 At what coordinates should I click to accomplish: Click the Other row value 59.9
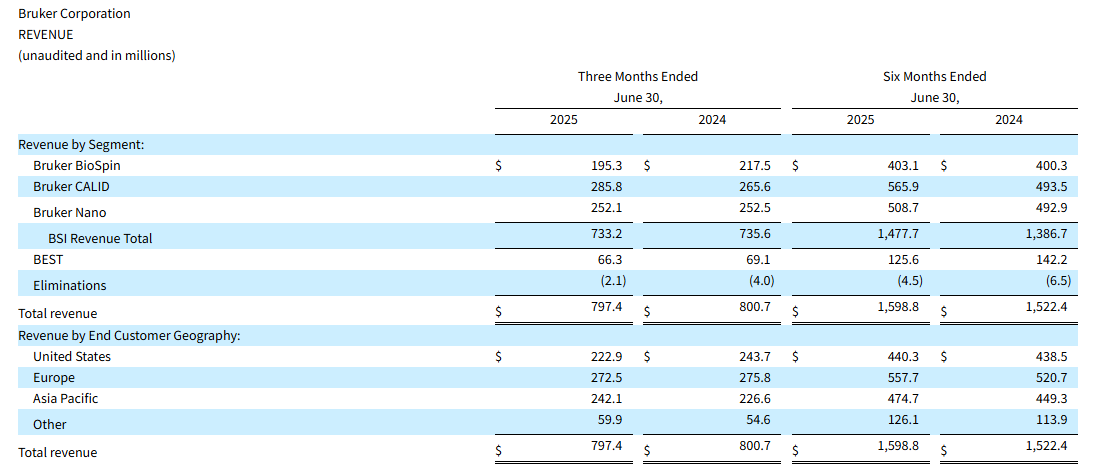610,420
